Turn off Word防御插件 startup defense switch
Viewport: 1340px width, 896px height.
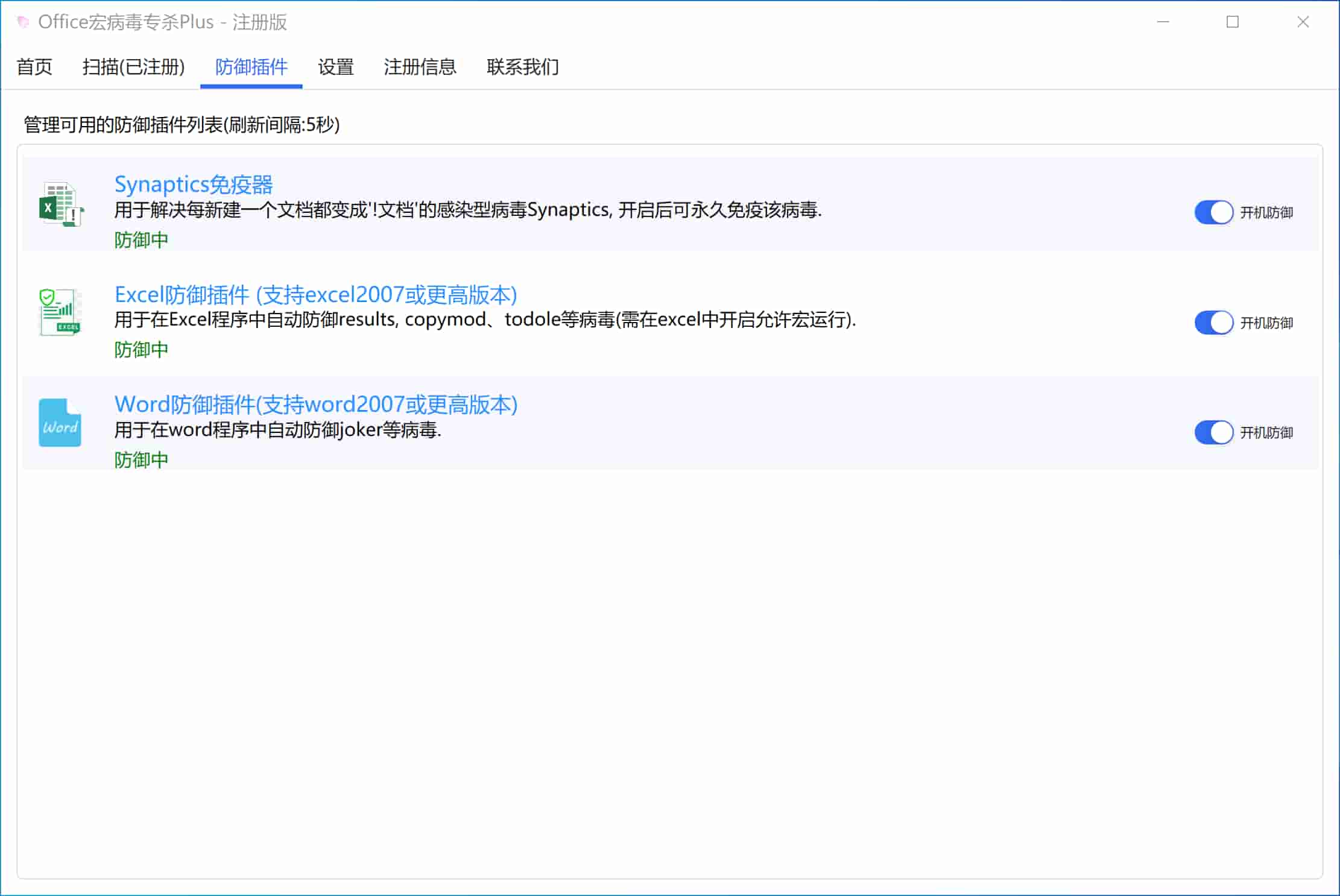pyautogui.click(x=1213, y=432)
